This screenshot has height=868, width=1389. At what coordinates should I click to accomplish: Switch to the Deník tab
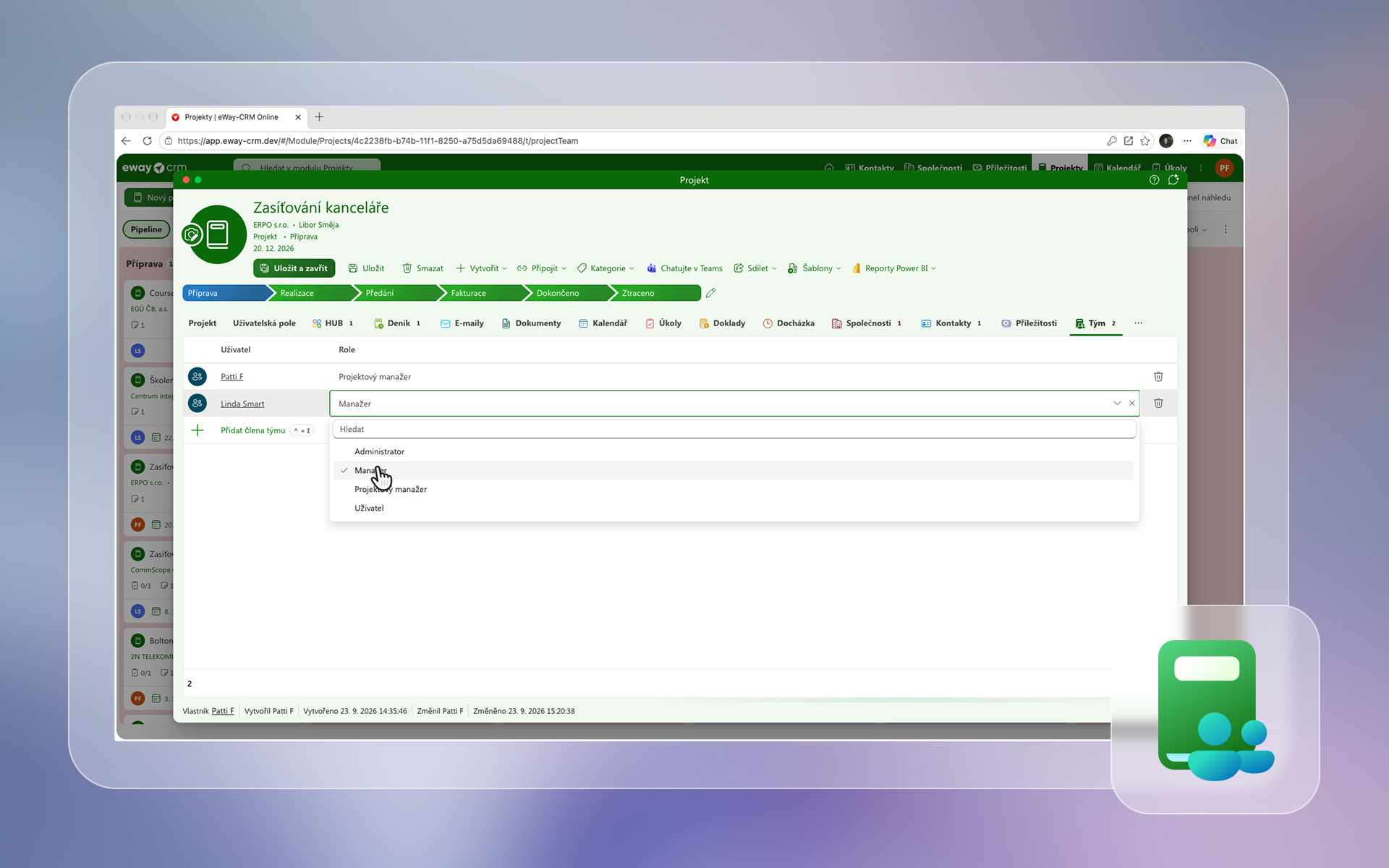[397, 323]
